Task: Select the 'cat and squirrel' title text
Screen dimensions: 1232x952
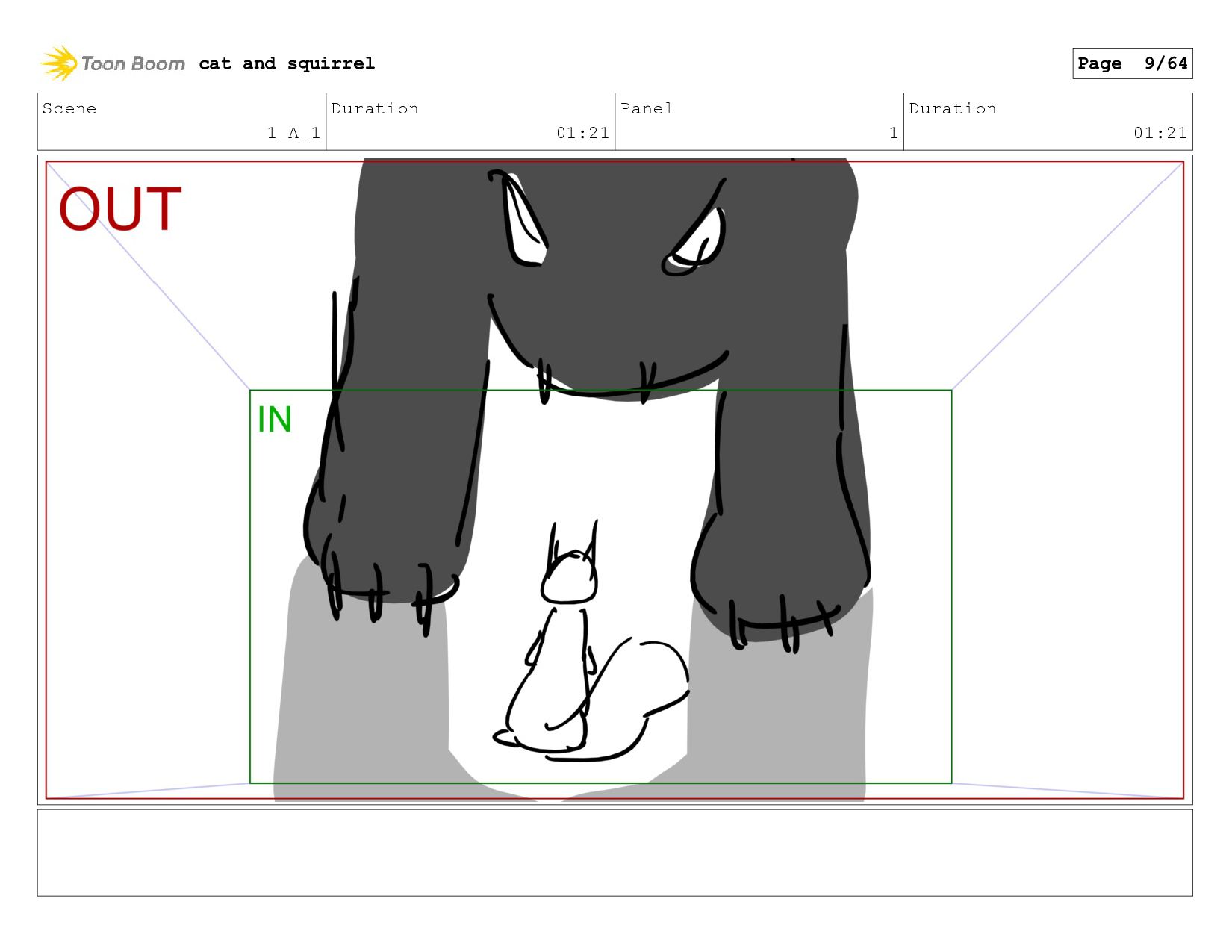Action: 287,63
